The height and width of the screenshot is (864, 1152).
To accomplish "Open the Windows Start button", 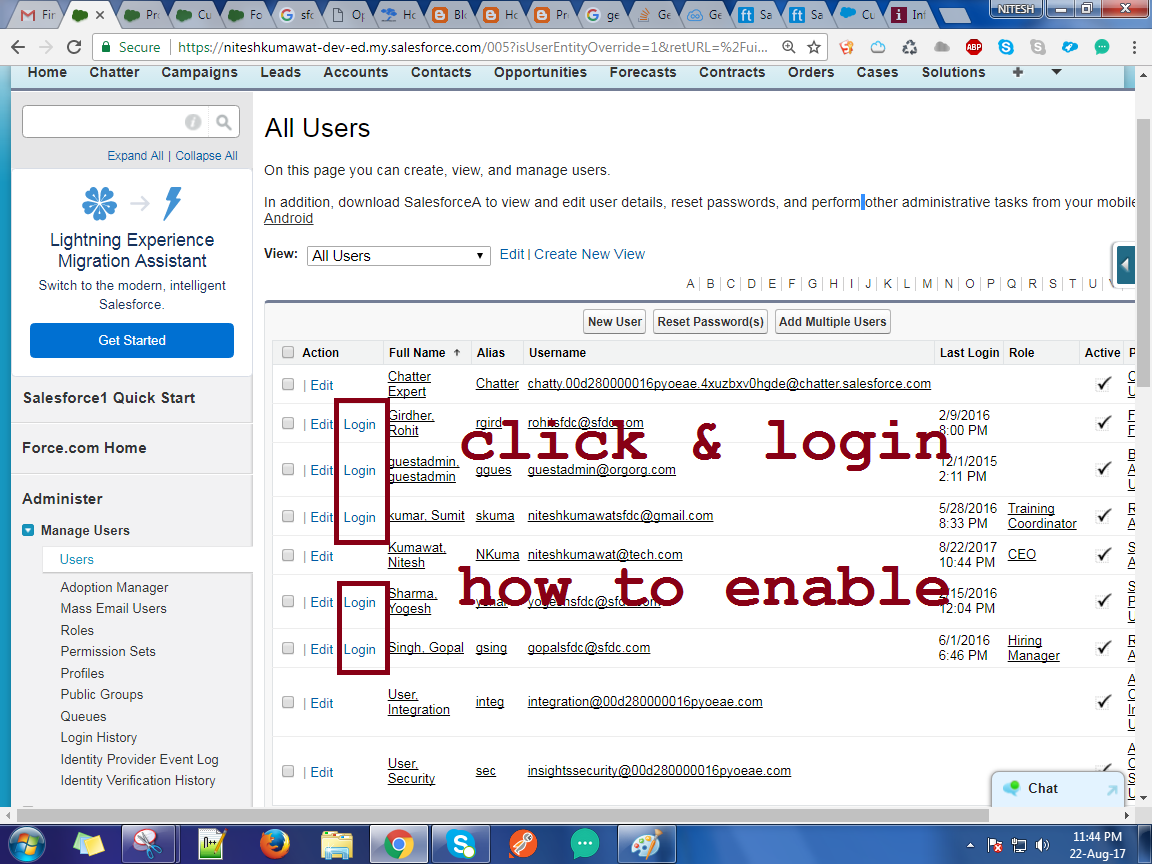I will [26, 844].
